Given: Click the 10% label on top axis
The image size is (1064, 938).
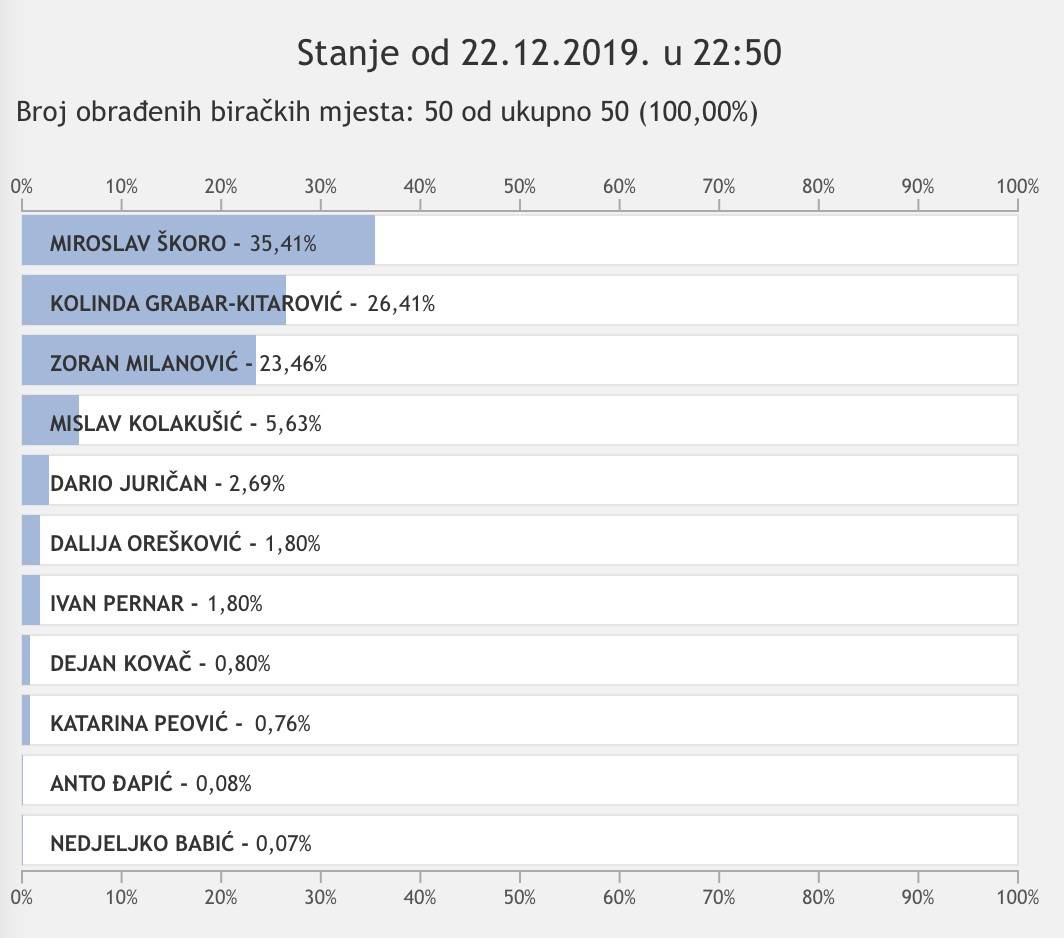Looking at the screenshot, I should [x=121, y=186].
